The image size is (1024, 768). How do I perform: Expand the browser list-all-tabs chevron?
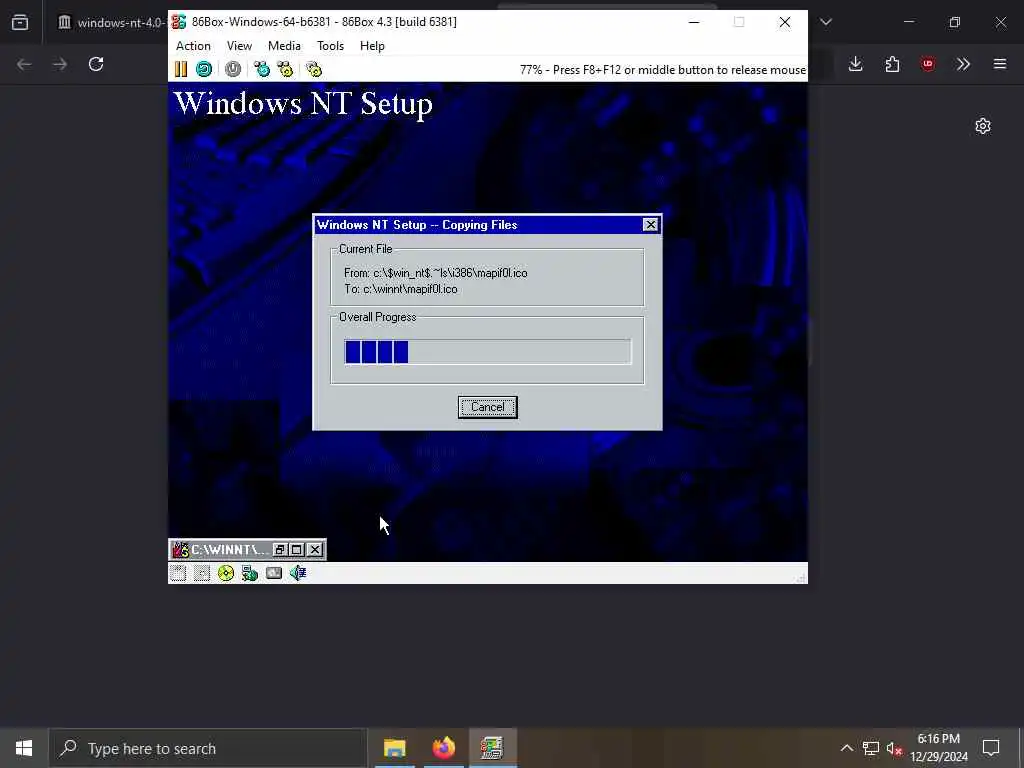(x=826, y=22)
